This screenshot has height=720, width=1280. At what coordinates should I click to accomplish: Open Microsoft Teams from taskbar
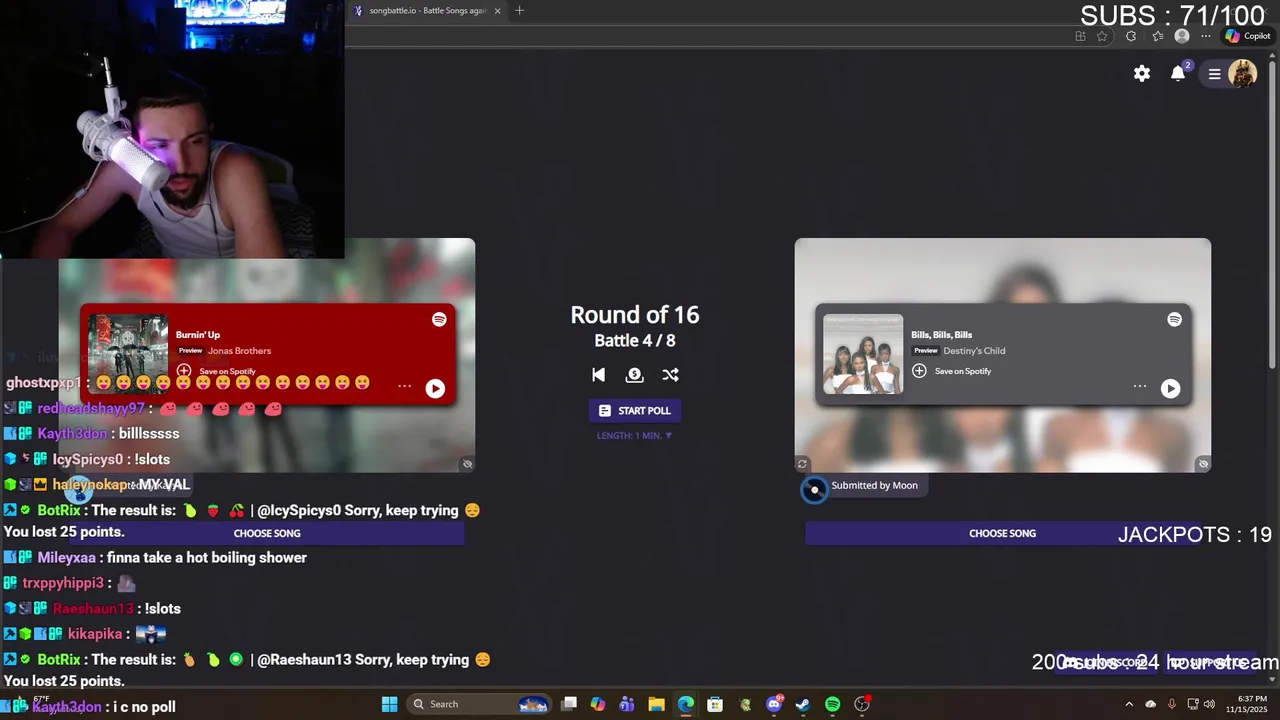click(x=627, y=704)
